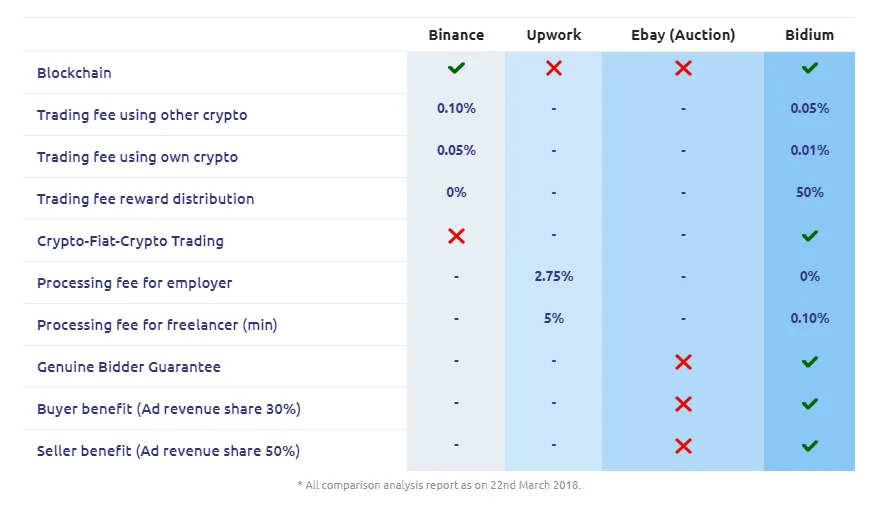Select the Upwork column header
The image size is (887, 513).
(554, 35)
